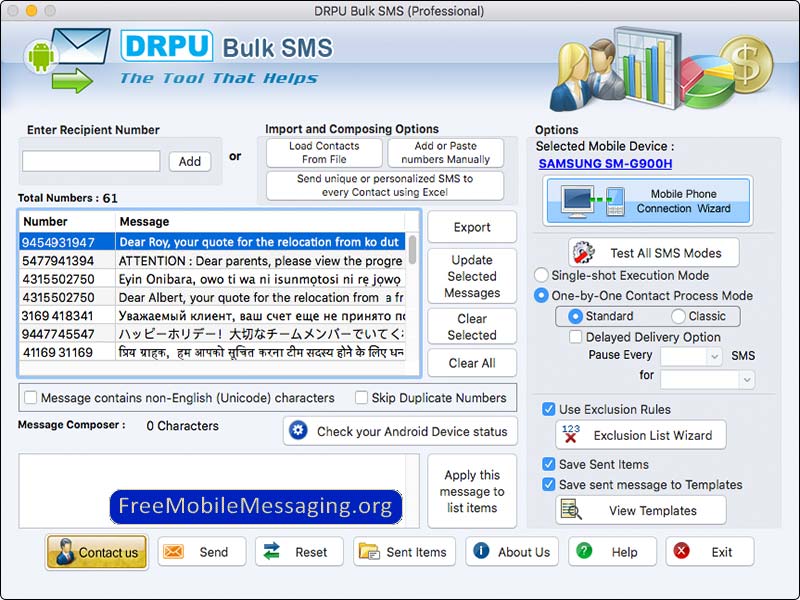Click the message list vertical scrollbar
The height and width of the screenshot is (600, 800).
(412, 250)
